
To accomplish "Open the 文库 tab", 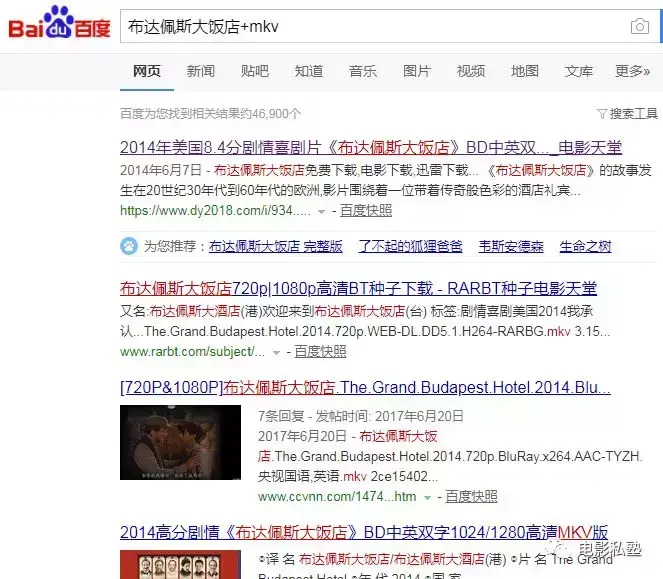I will tap(579, 71).
